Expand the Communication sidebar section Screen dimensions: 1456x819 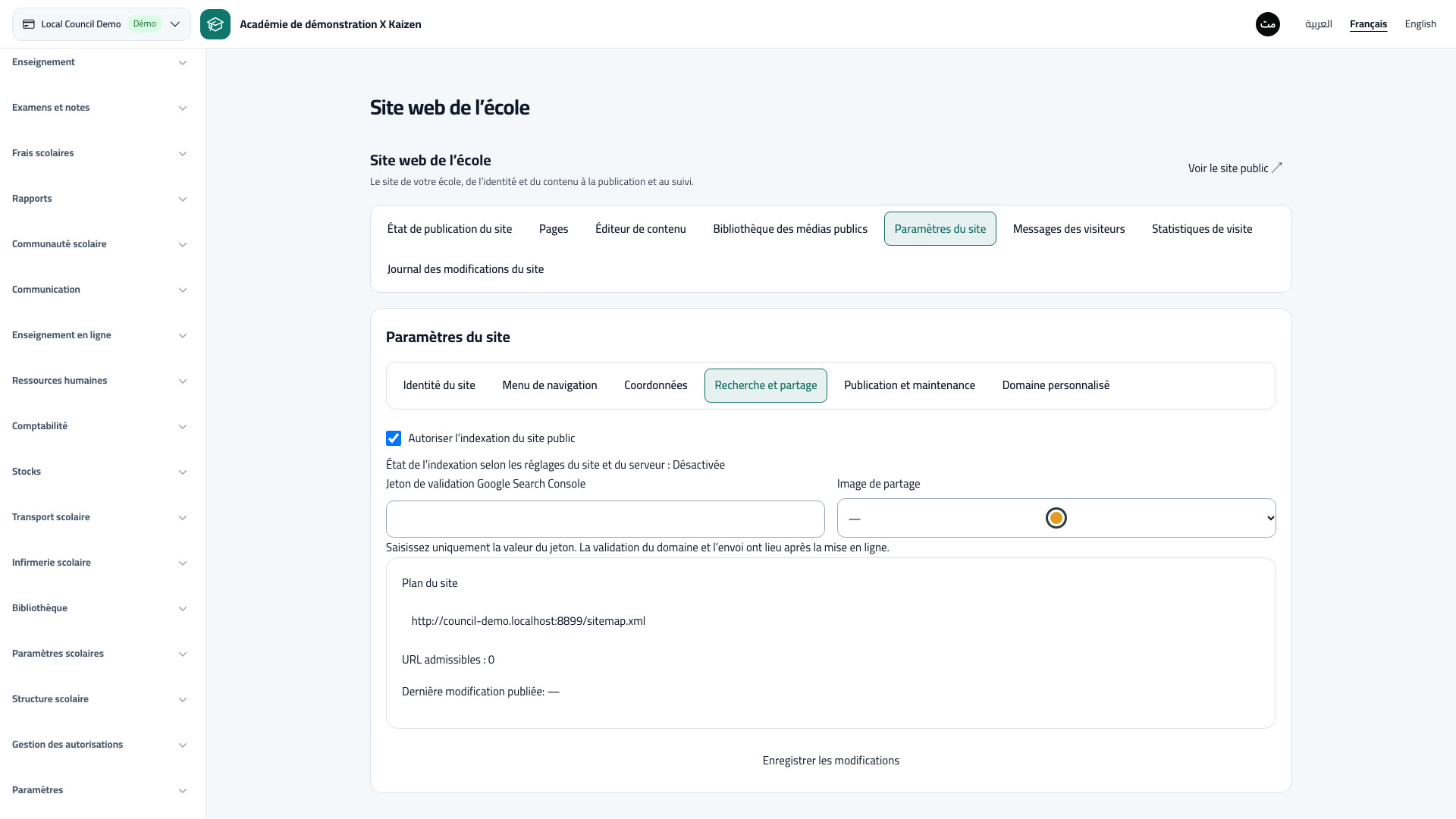point(99,290)
